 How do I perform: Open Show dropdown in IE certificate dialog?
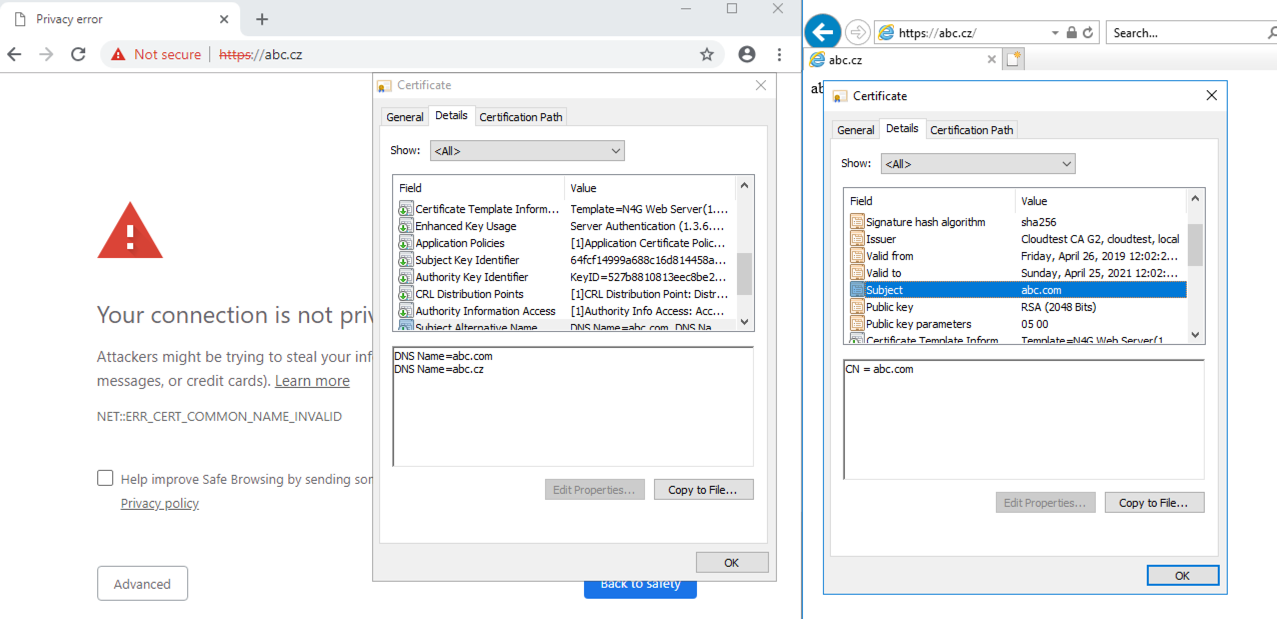tap(978, 163)
